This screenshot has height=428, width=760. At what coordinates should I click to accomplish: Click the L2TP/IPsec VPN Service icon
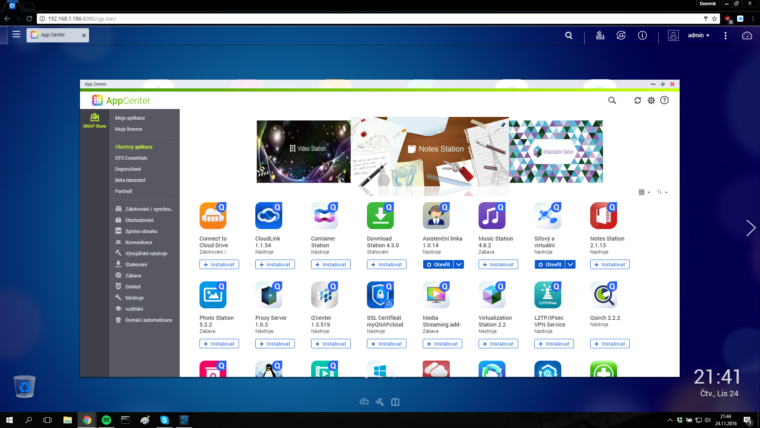point(548,295)
